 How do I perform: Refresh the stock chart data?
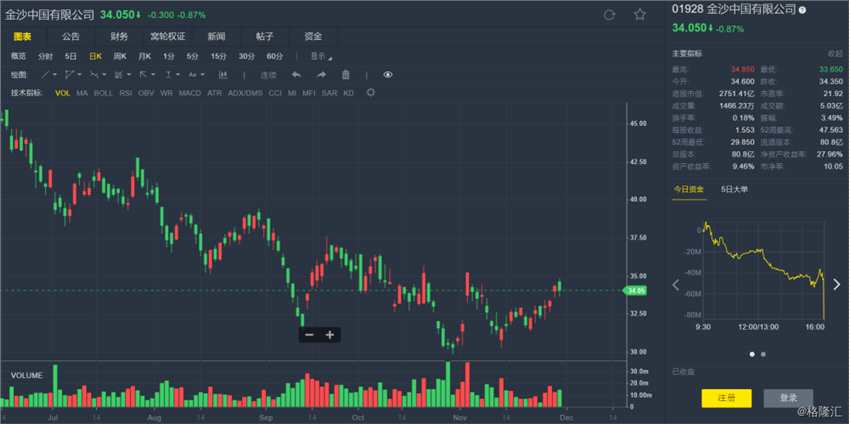(609, 15)
